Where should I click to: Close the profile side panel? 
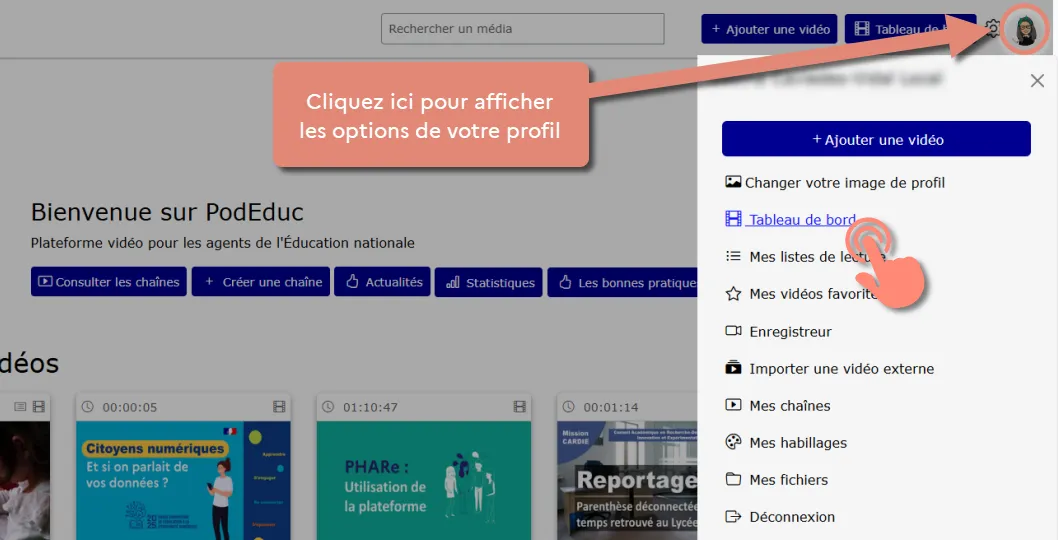pos(1037,81)
